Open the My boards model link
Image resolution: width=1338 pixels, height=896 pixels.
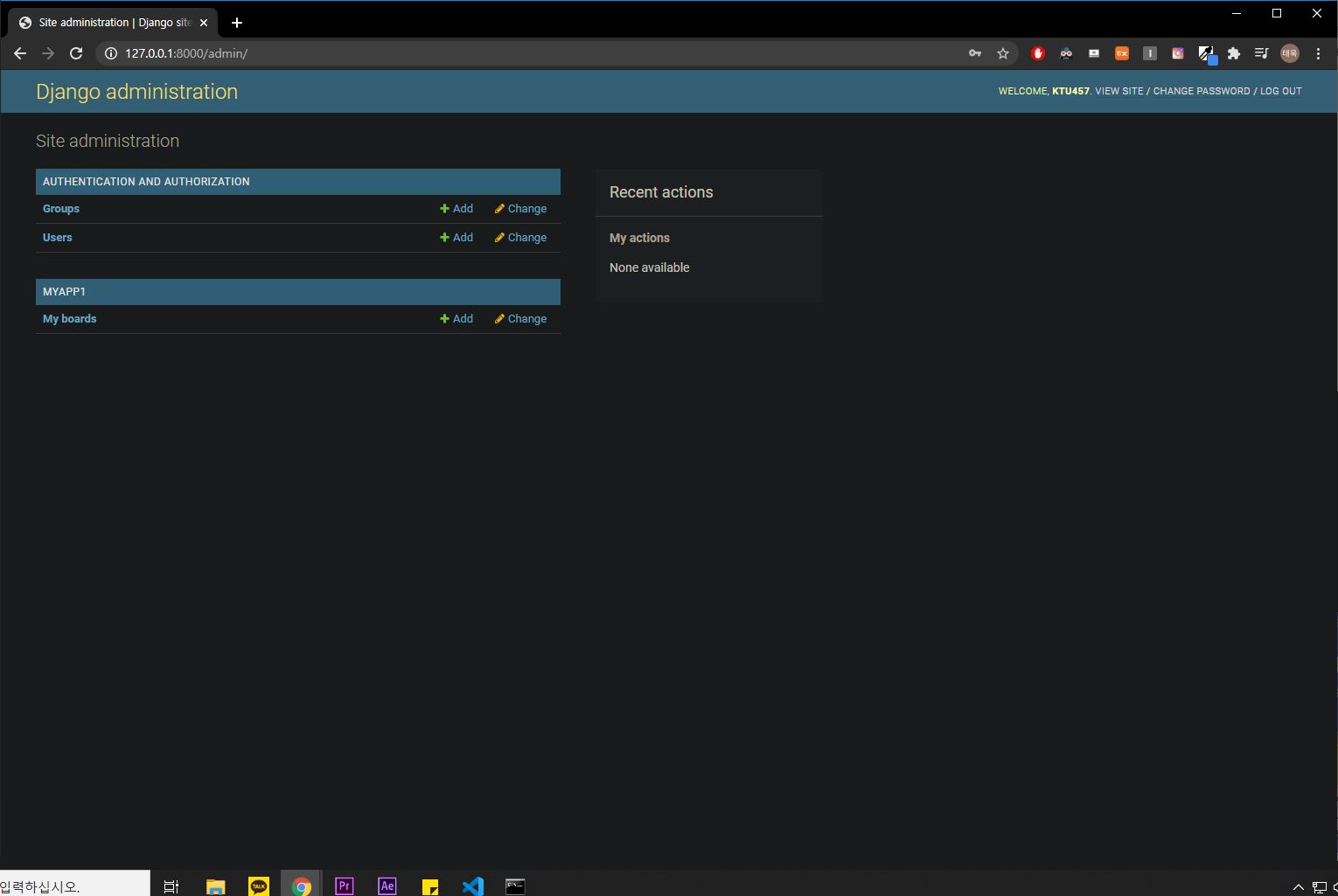(70, 319)
